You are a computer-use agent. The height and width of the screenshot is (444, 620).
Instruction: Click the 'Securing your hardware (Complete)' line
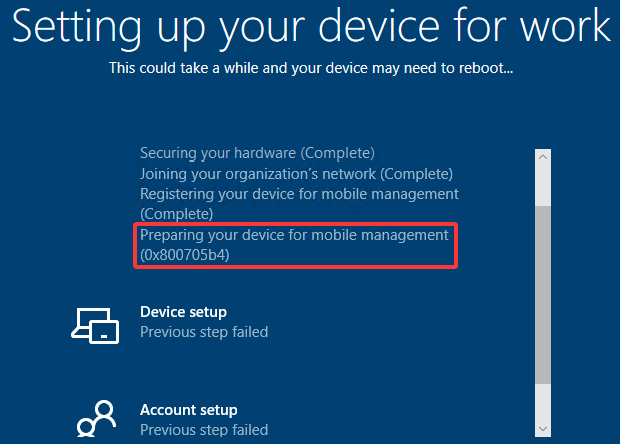(x=257, y=153)
